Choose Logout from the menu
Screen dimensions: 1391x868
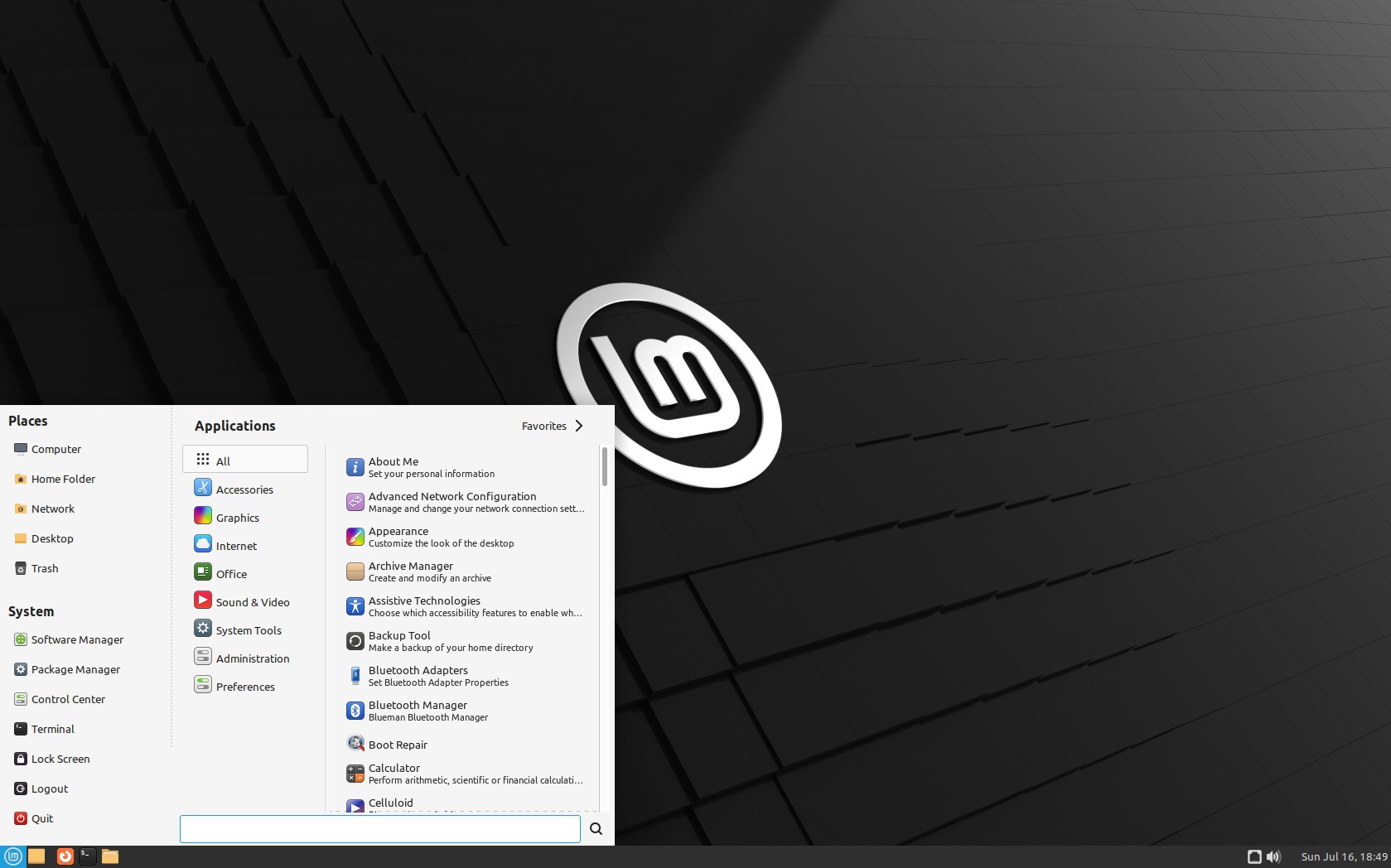tap(41, 788)
